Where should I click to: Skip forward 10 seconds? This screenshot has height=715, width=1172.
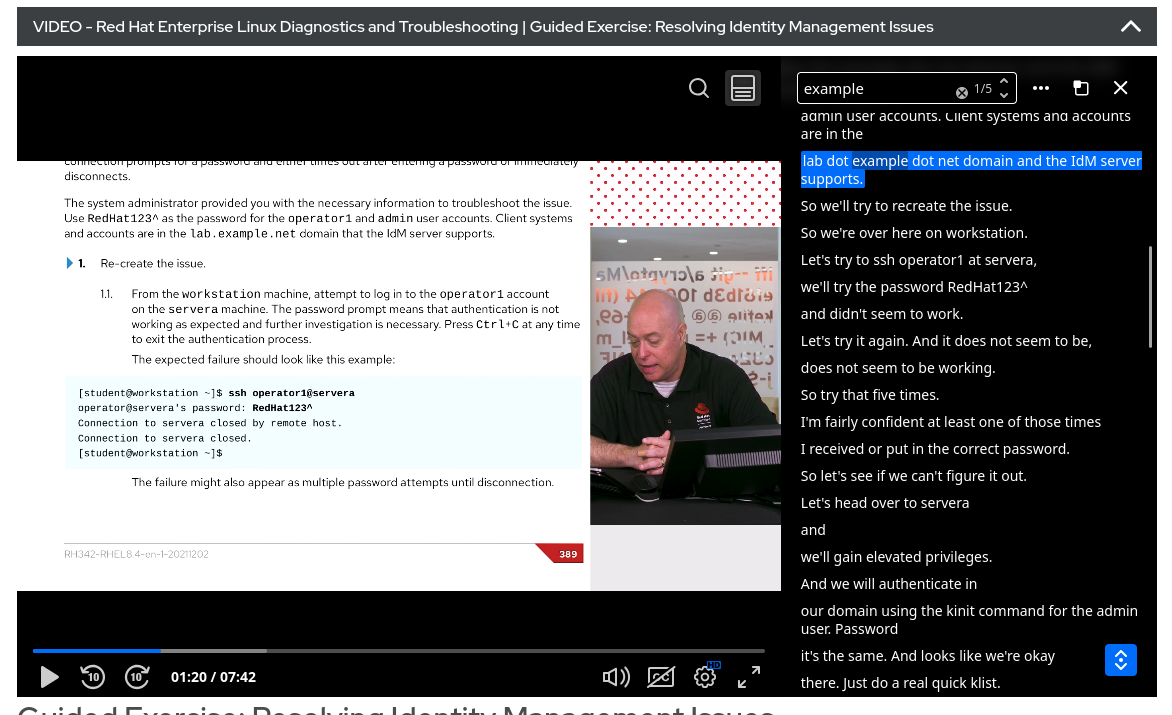(x=137, y=677)
